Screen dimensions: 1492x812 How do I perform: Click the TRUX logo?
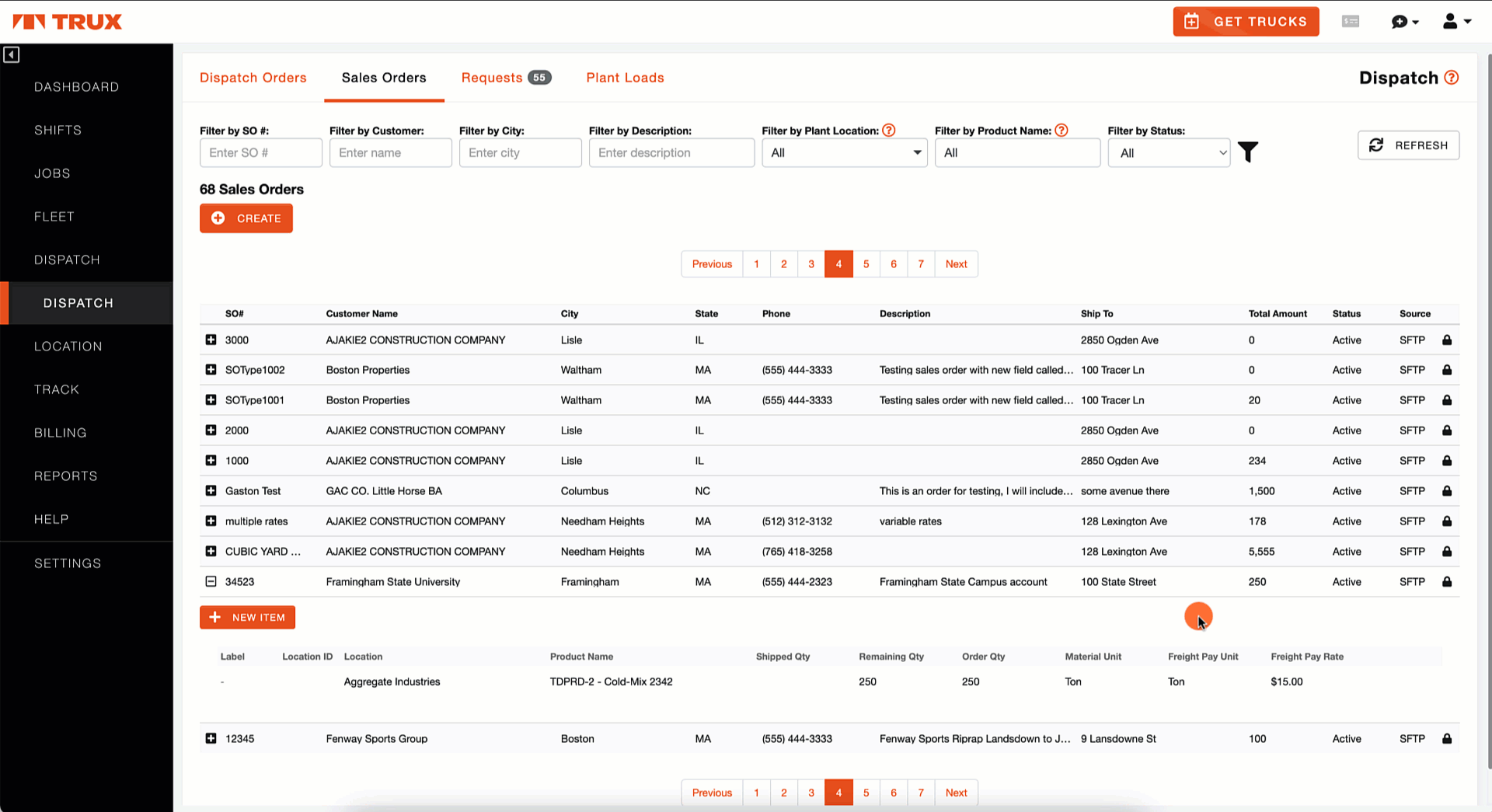coord(68,22)
